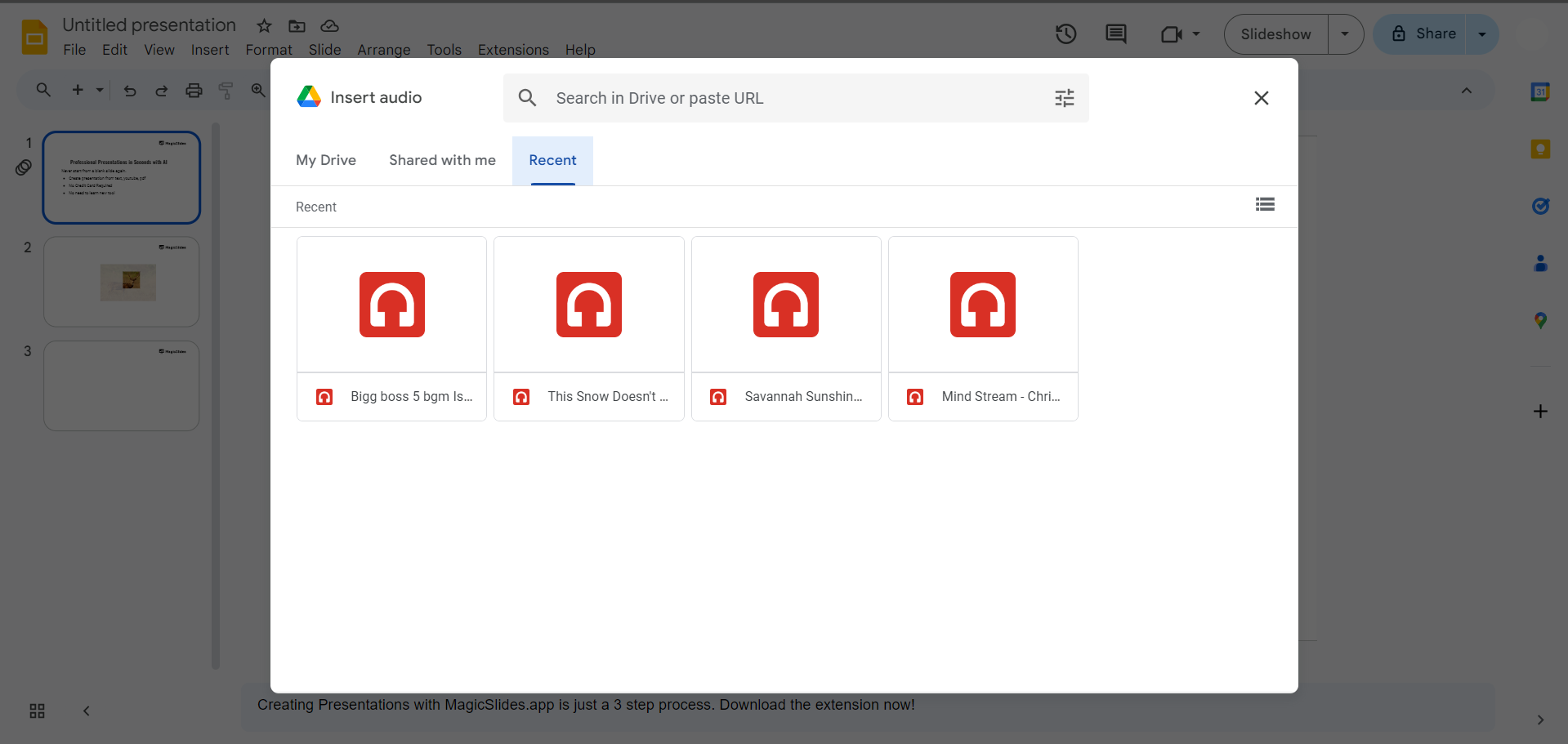The height and width of the screenshot is (744, 1568).
Task: Switch to list view of recent files
Action: 1265,204
